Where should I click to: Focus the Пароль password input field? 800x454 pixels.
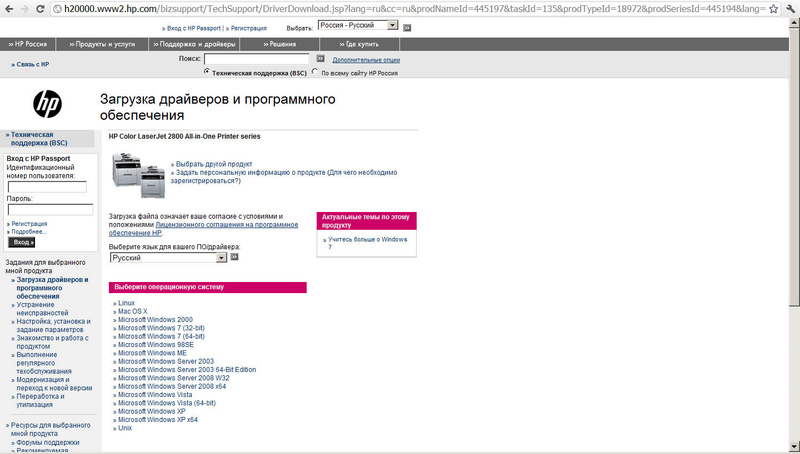point(50,210)
